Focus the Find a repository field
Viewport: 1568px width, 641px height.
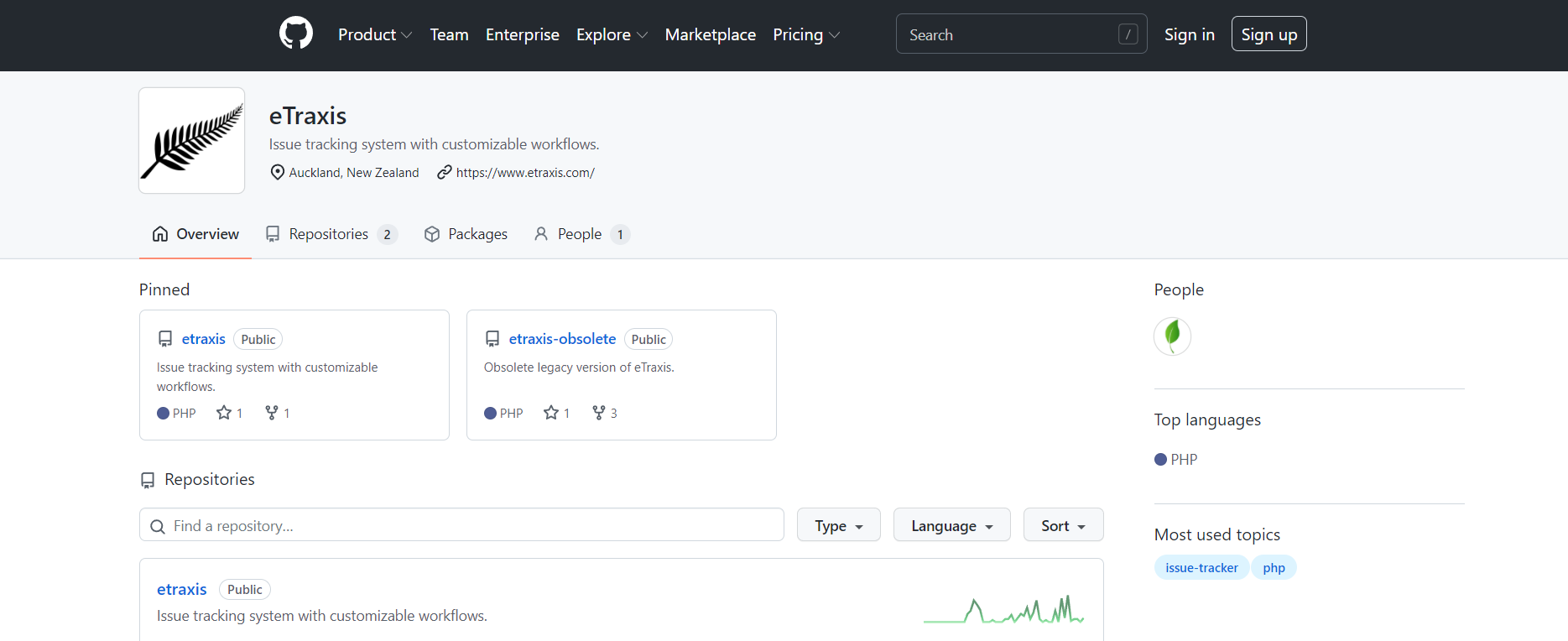pos(461,525)
